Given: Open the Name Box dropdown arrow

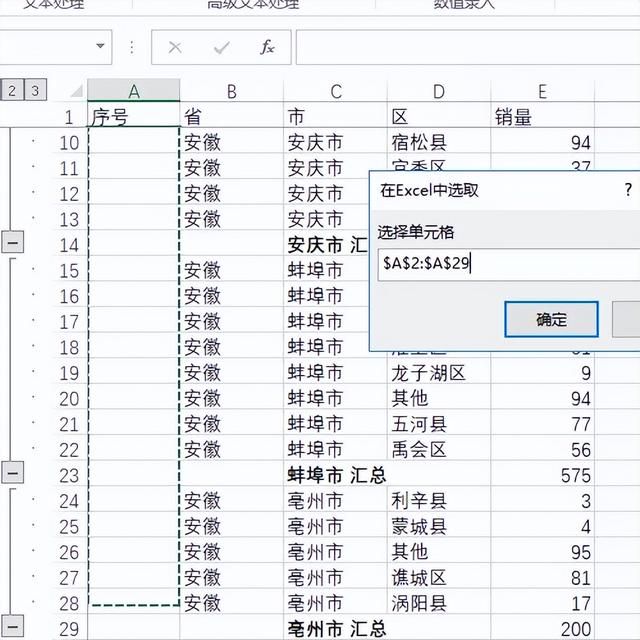Looking at the screenshot, I should pos(100,46).
